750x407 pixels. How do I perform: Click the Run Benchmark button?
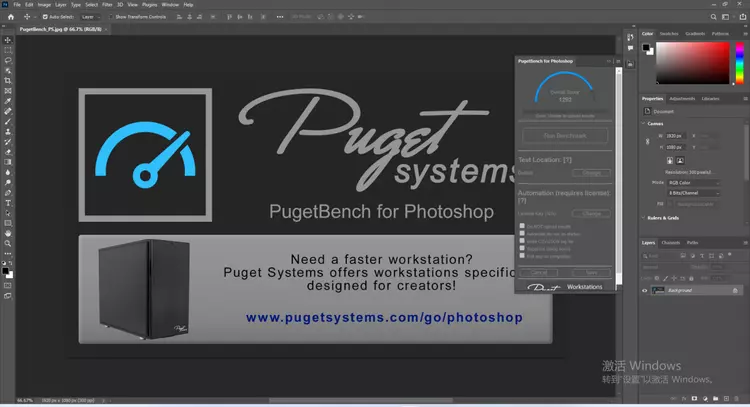pyautogui.click(x=565, y=135)
